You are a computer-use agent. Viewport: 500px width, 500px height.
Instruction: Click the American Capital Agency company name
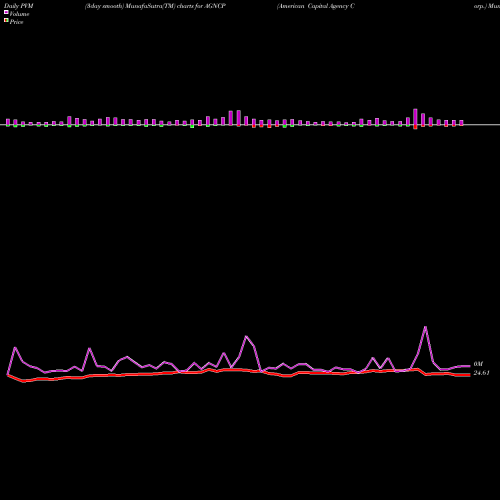click(316, 6)
